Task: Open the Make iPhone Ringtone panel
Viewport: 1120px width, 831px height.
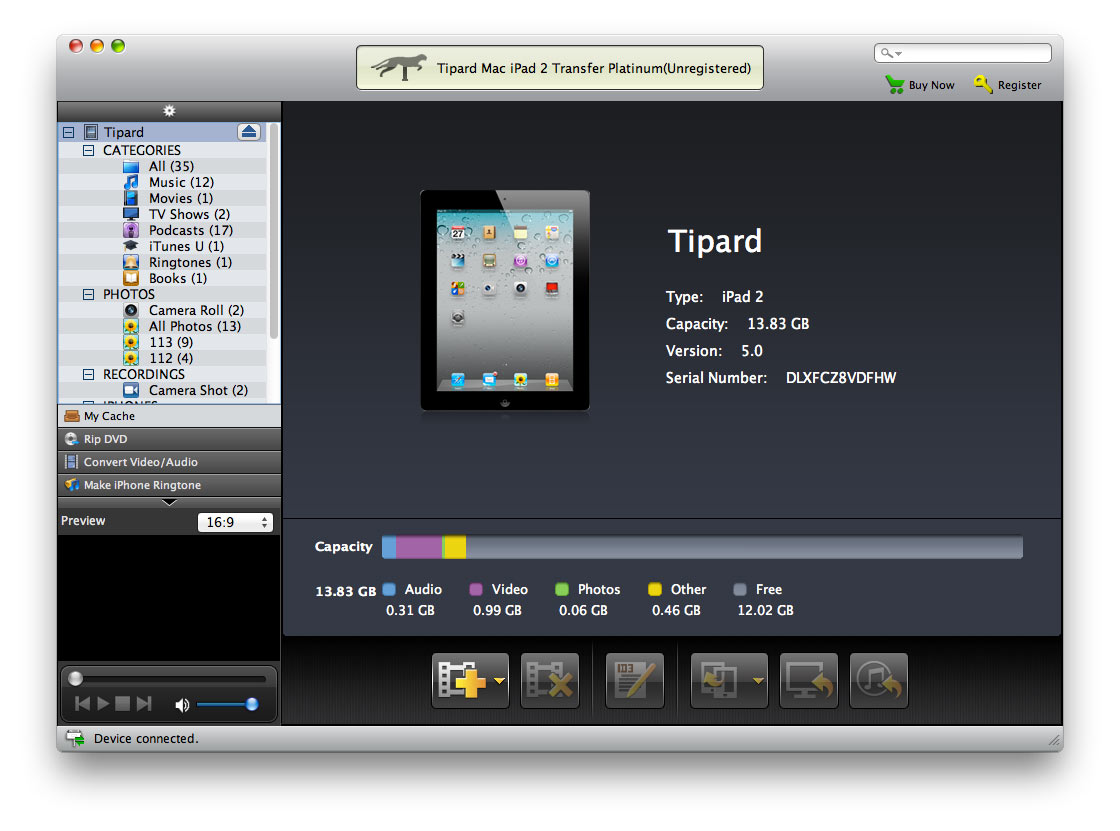Action: click(x=169, y=484)
